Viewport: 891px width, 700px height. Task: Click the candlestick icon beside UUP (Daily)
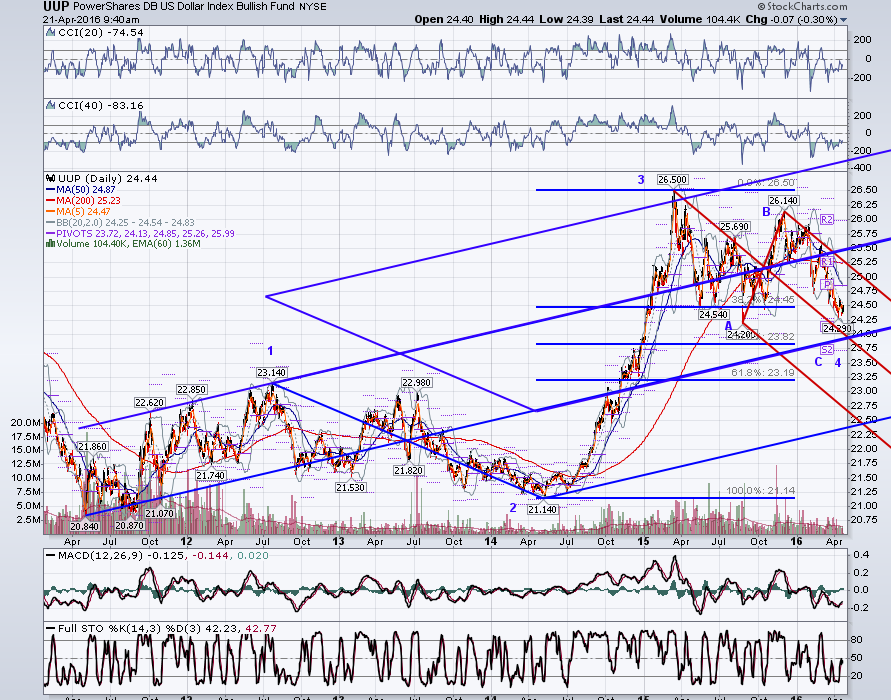point(51,178)
